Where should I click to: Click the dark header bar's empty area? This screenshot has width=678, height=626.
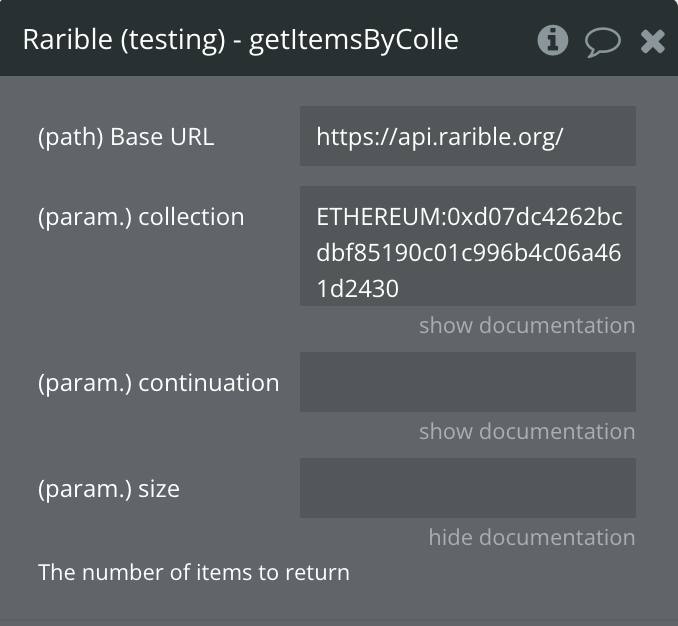point(497,39)
